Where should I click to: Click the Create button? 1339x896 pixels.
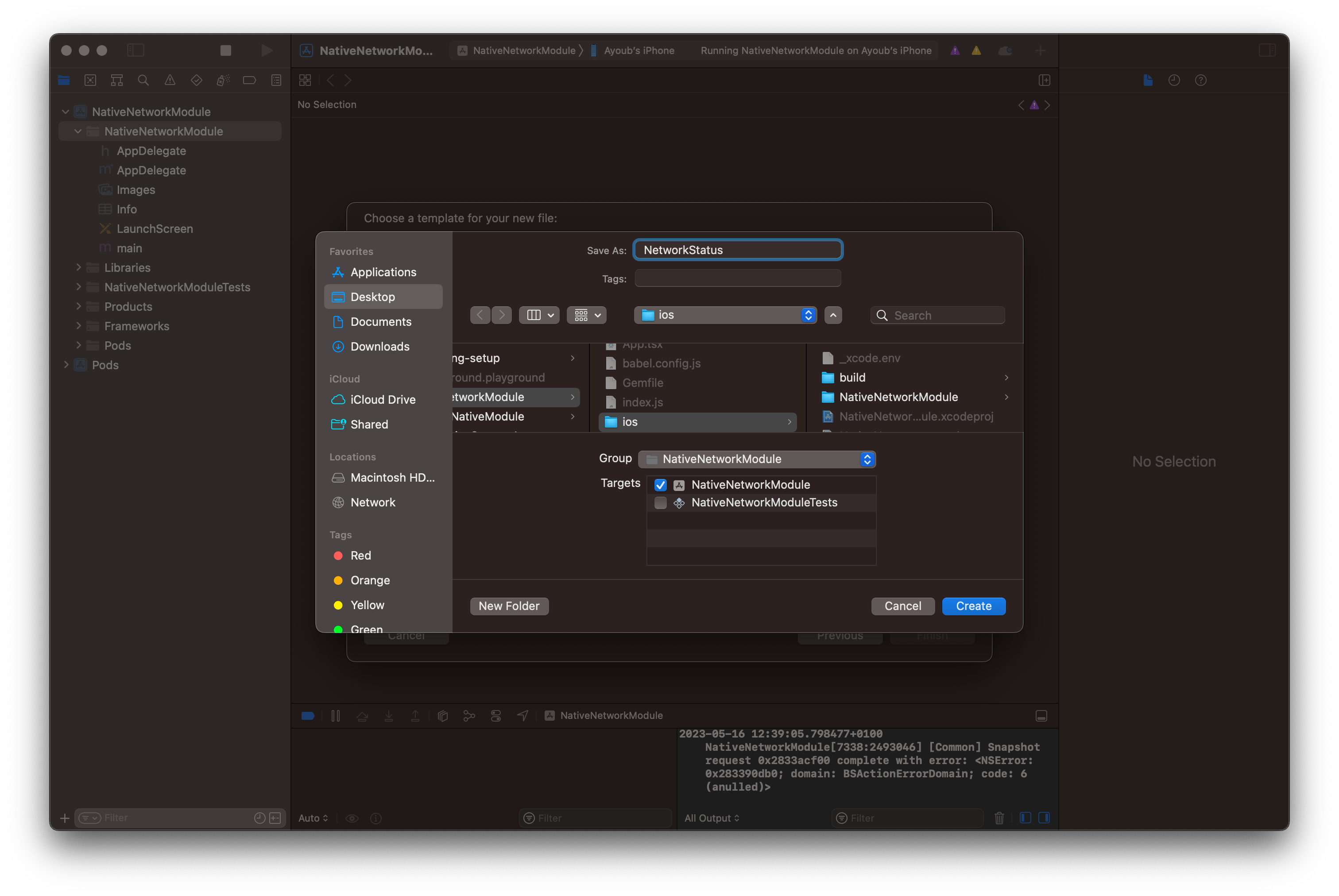[973, 606]
